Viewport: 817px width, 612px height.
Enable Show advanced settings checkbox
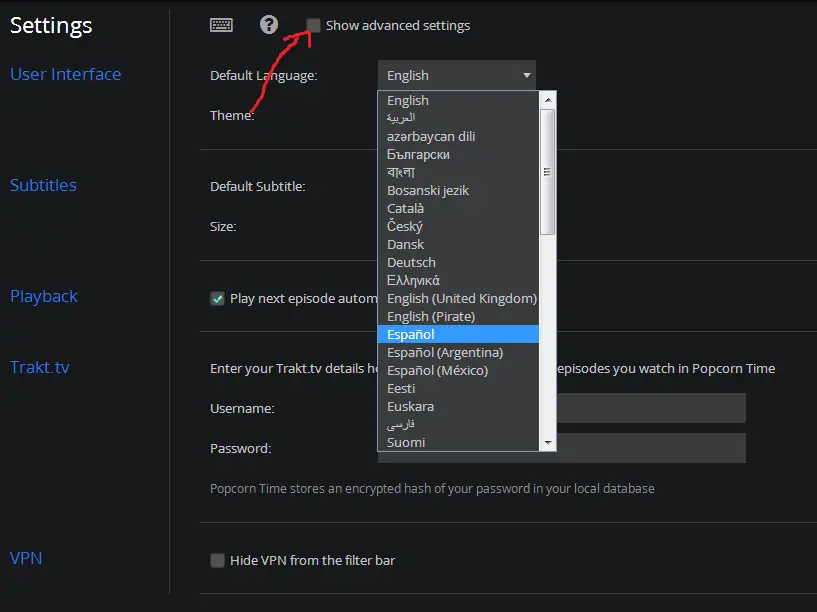(313, 25)
